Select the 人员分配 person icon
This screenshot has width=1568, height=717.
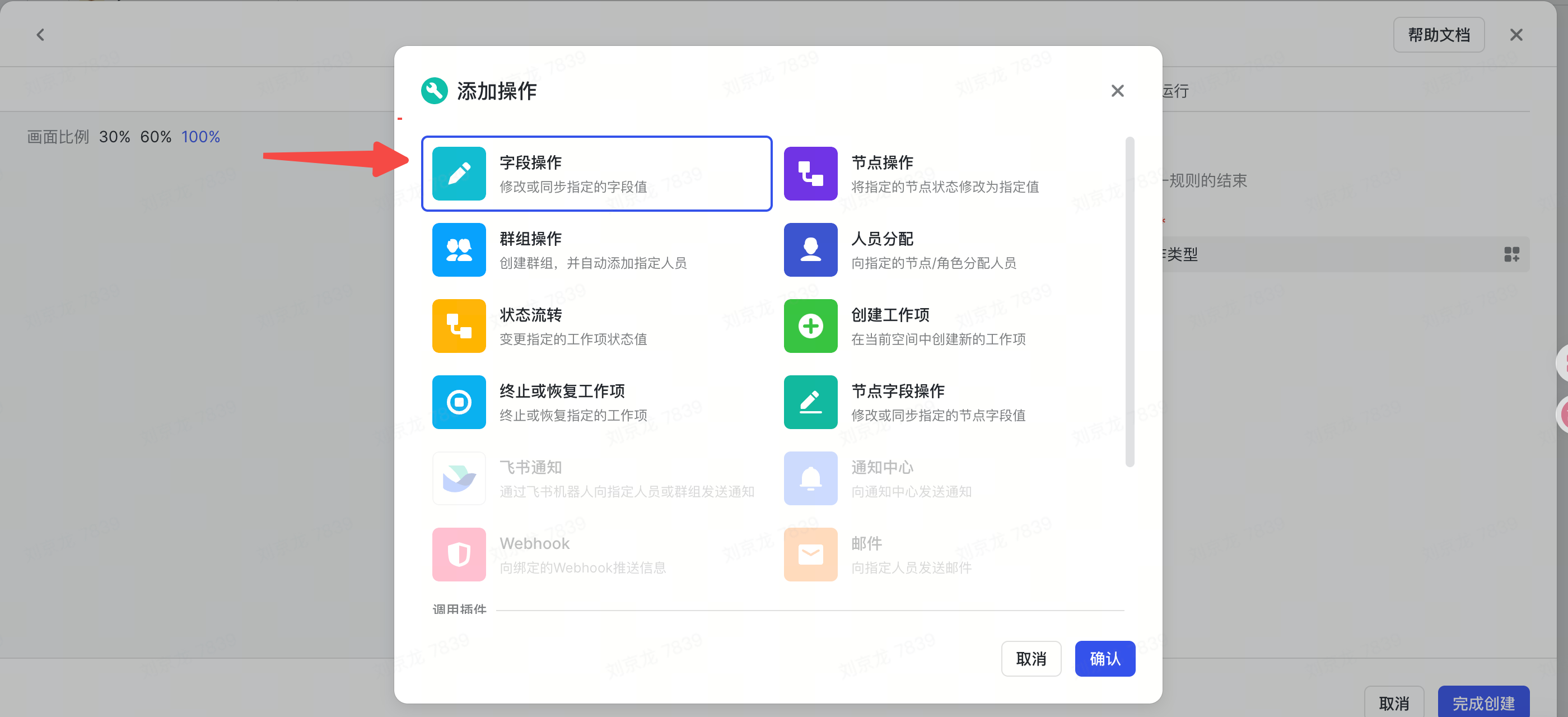pos(810,250)
